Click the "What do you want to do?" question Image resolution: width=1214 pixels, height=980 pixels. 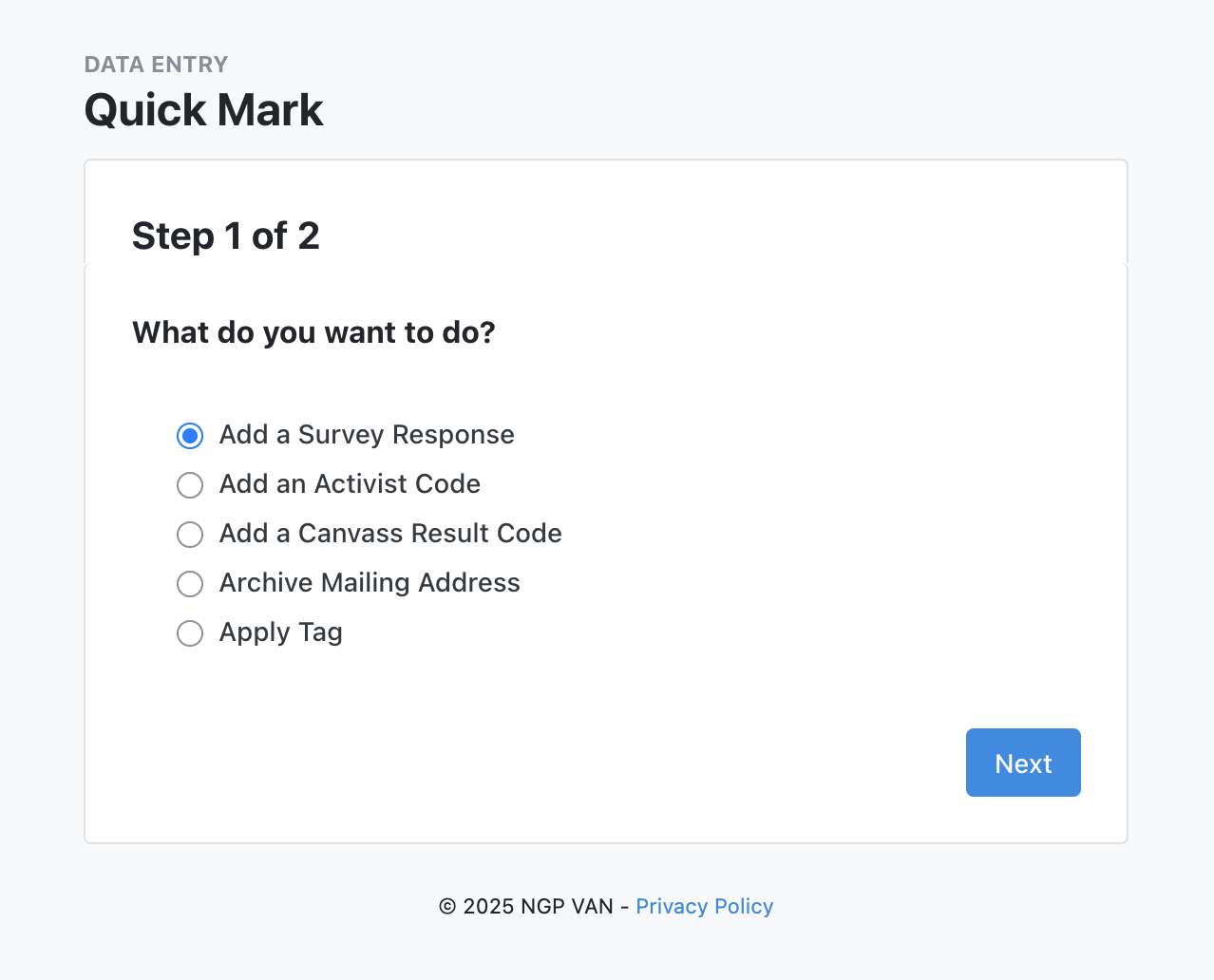[313, 332]
